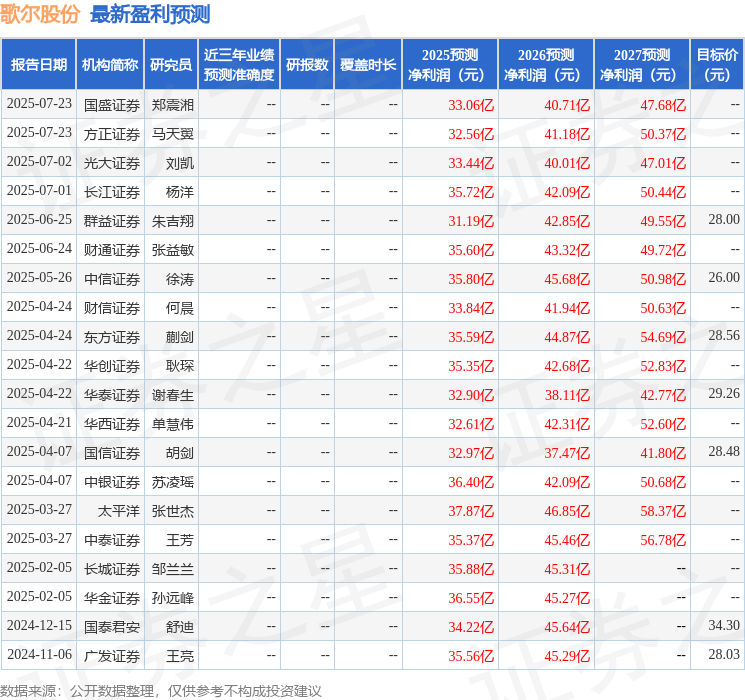Click analyst name 马天翼
Viewport: 745px width, 700px height.
172,134
